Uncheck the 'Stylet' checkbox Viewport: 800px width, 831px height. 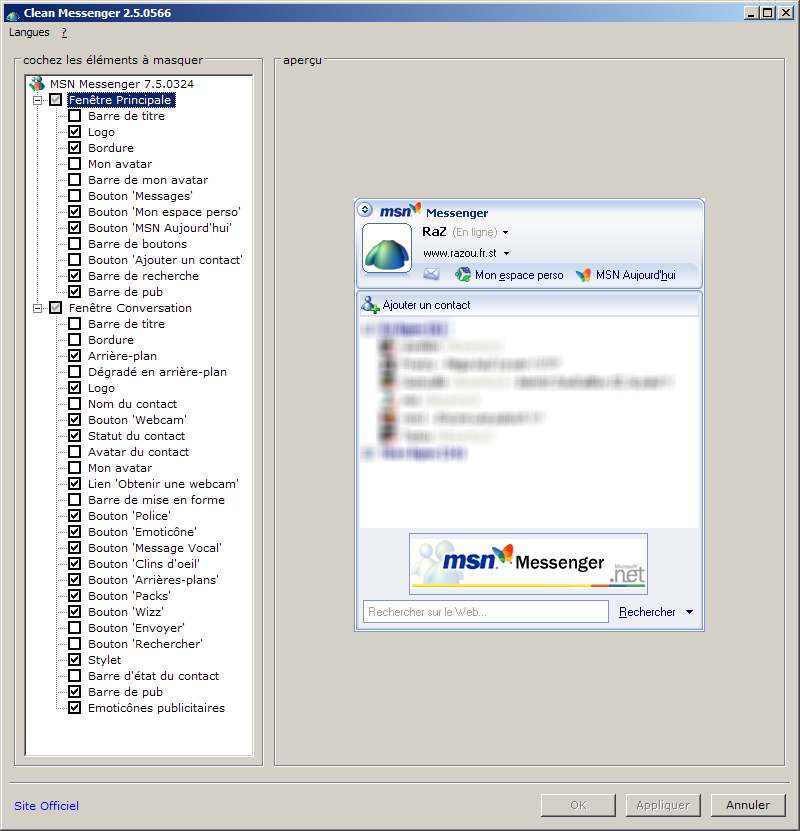point(75,660)
